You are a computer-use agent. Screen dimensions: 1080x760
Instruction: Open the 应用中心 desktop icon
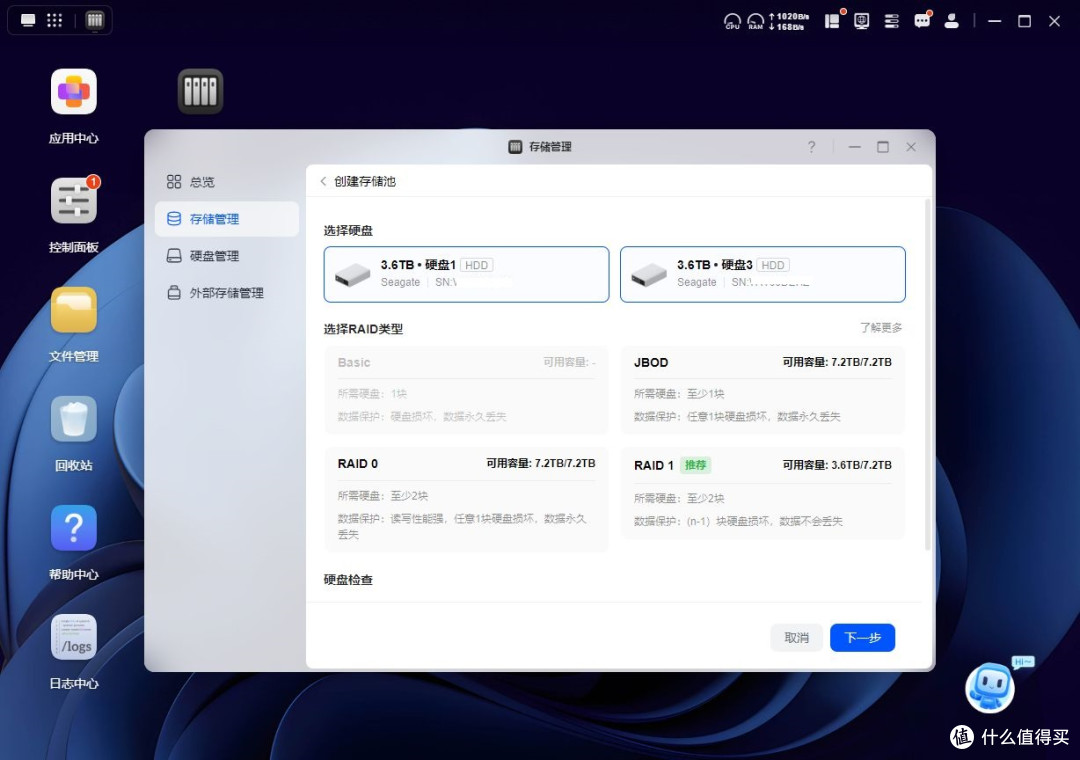pos(74,92)
